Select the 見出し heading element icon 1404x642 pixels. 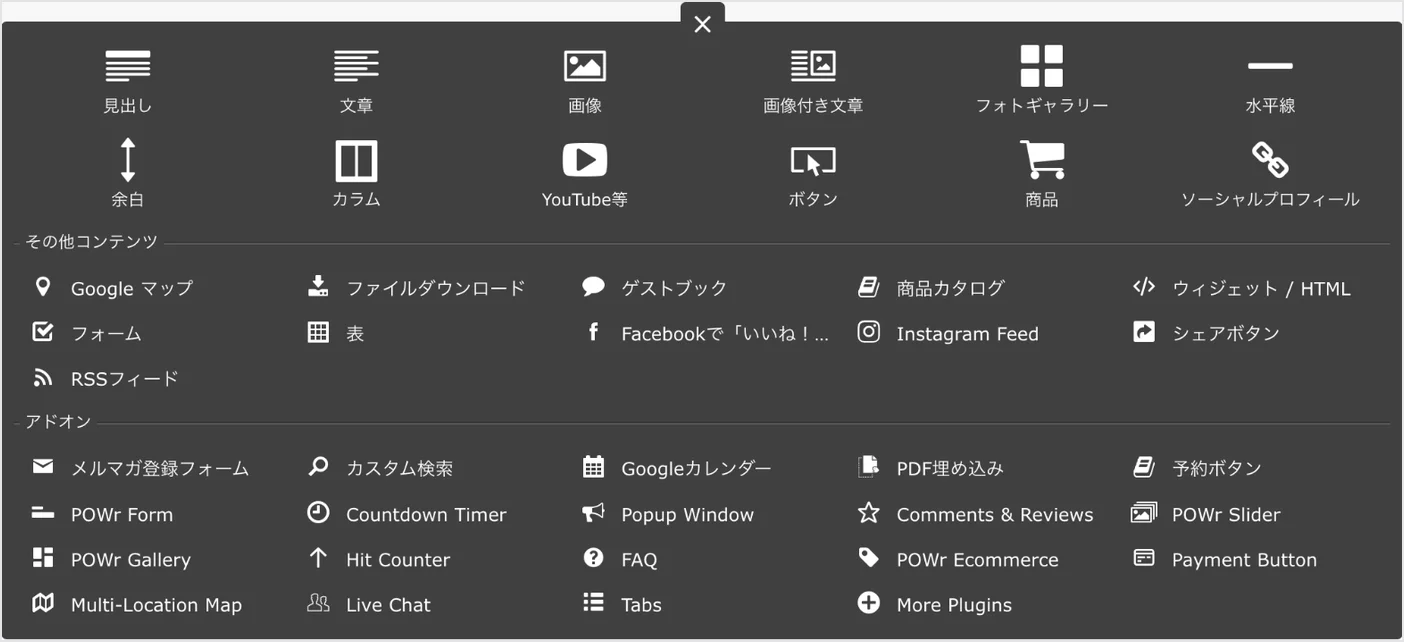pyautogui.click(x=128, y=66)
